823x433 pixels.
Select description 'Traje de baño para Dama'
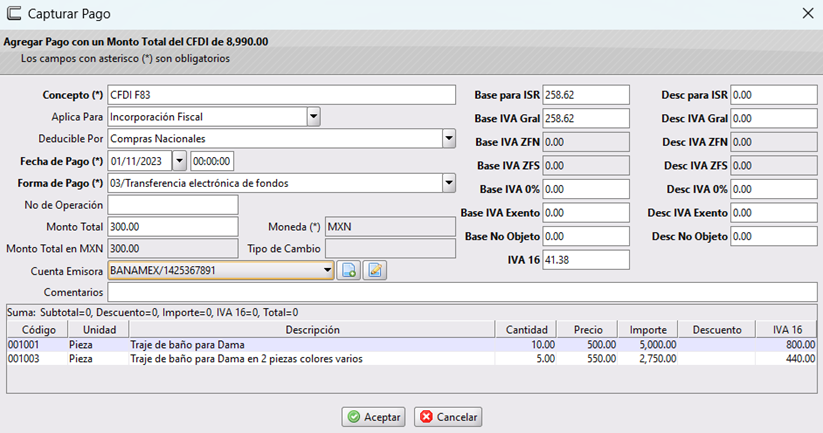(312, 345)
